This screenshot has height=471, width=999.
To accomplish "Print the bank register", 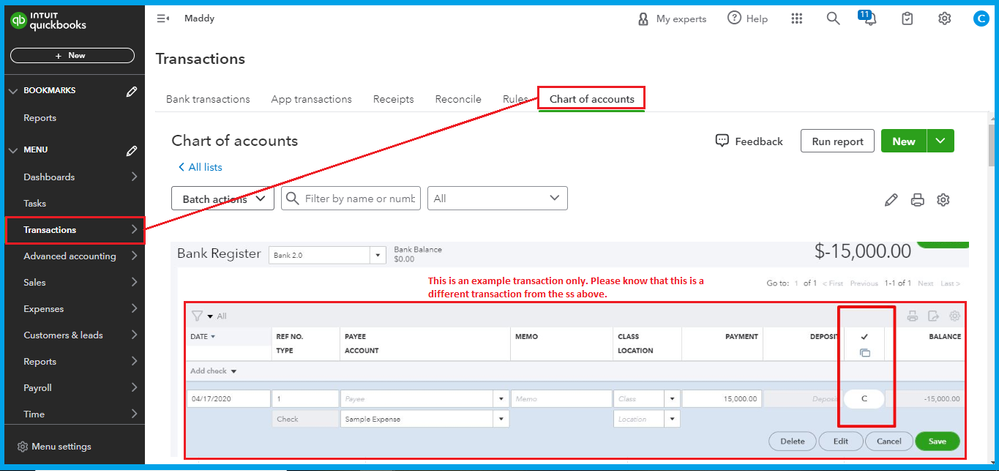I will (912, 315).
